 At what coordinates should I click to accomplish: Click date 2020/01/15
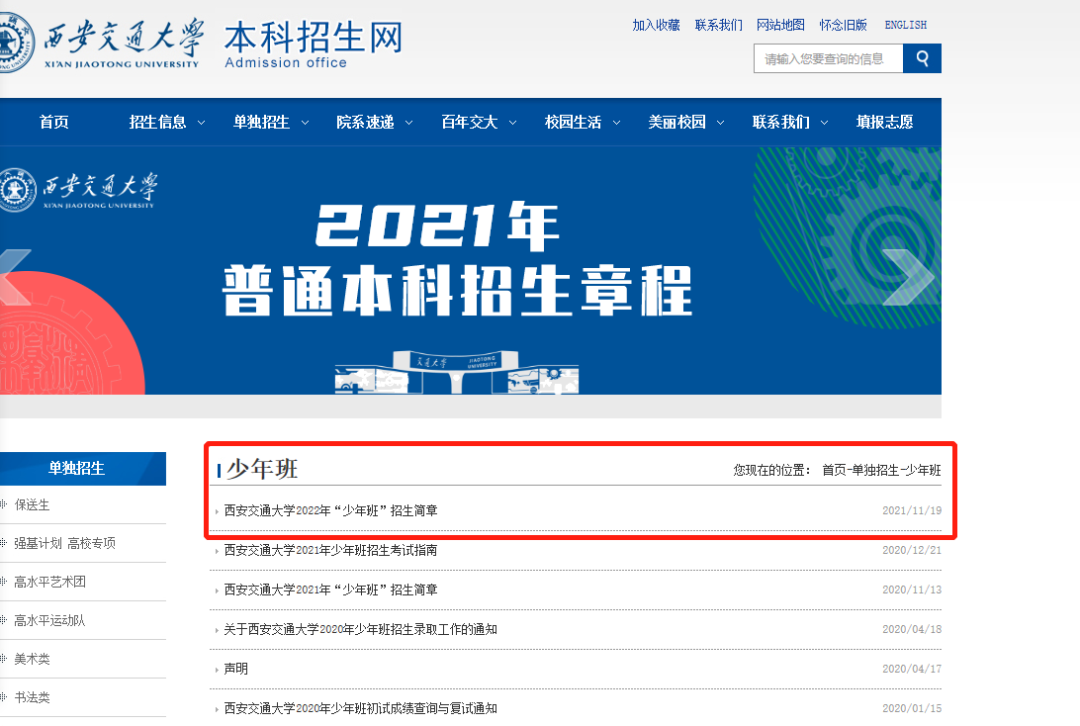pyautogui.click(x=912, y=708)
